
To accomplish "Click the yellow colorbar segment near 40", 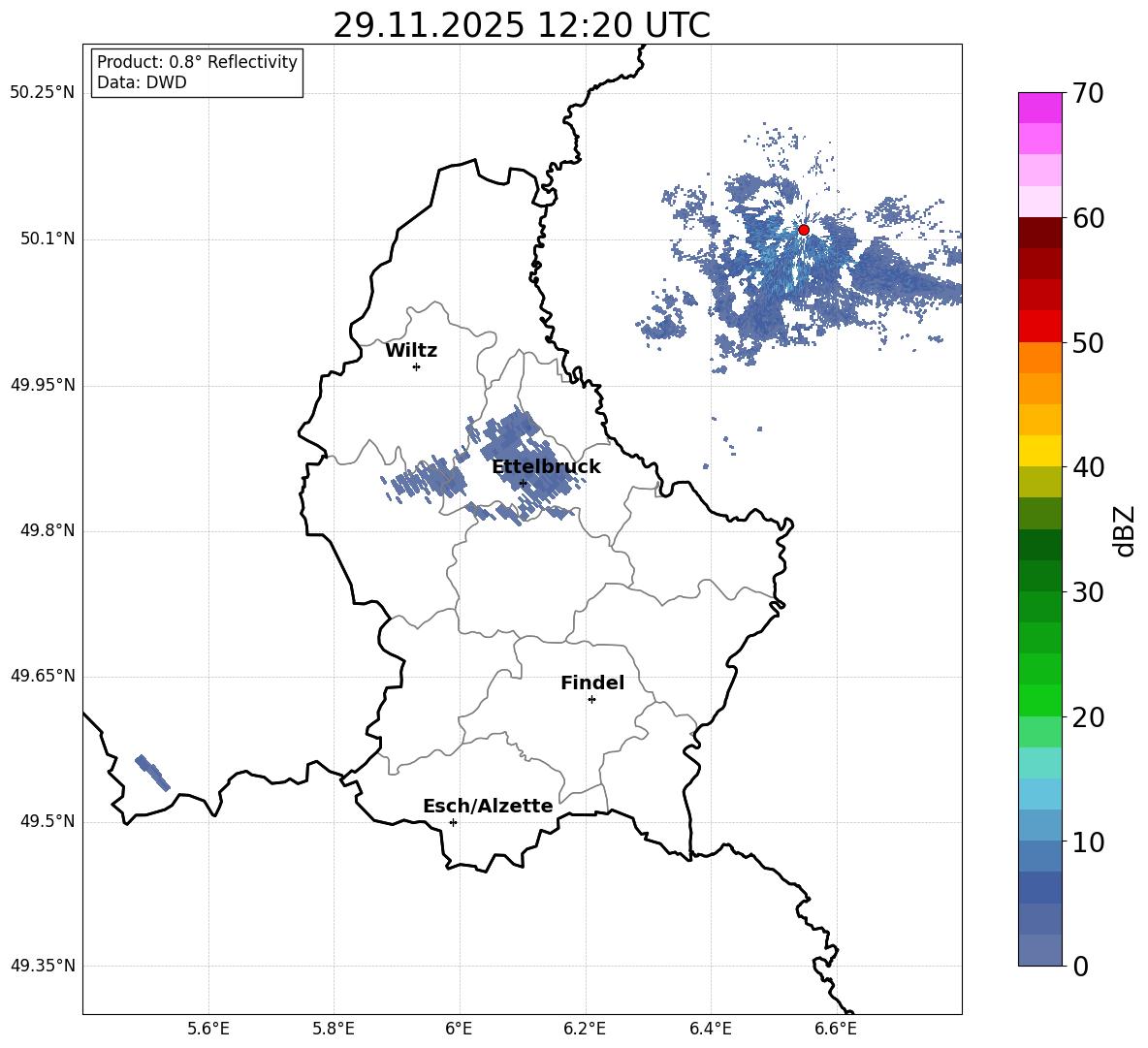I will [x=1040, y=451].
